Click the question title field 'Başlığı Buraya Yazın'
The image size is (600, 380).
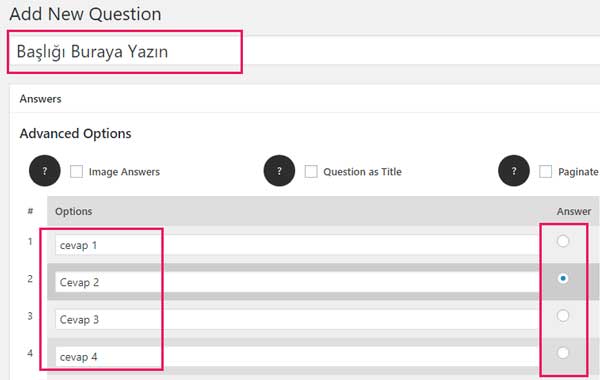pyautogui.click(x=304, y=51)
